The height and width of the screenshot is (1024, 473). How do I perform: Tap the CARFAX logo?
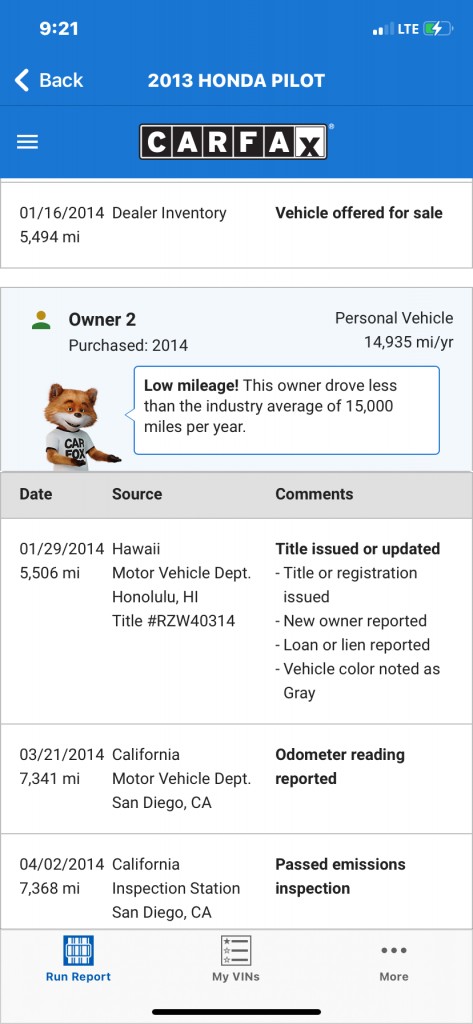coord(234,142)
